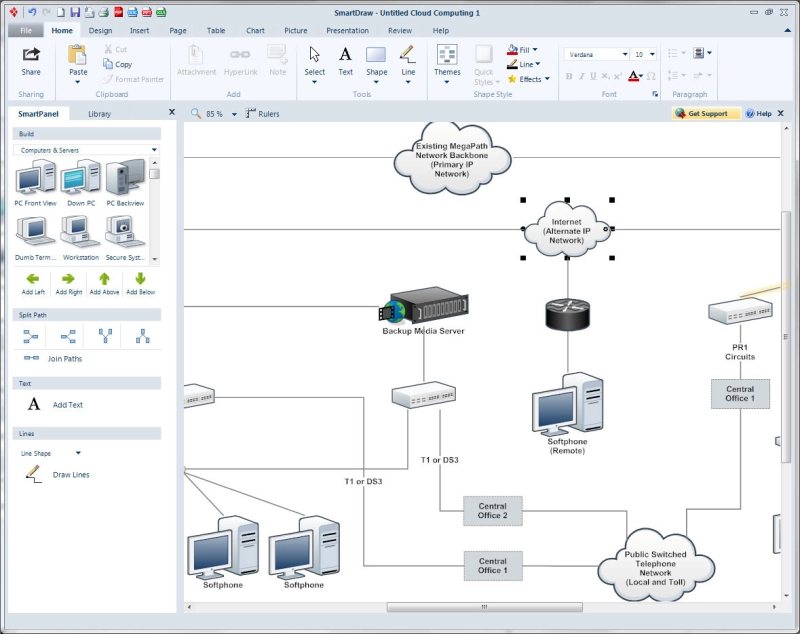
Task: Click Get Support button
Action: tap(707, 113)
